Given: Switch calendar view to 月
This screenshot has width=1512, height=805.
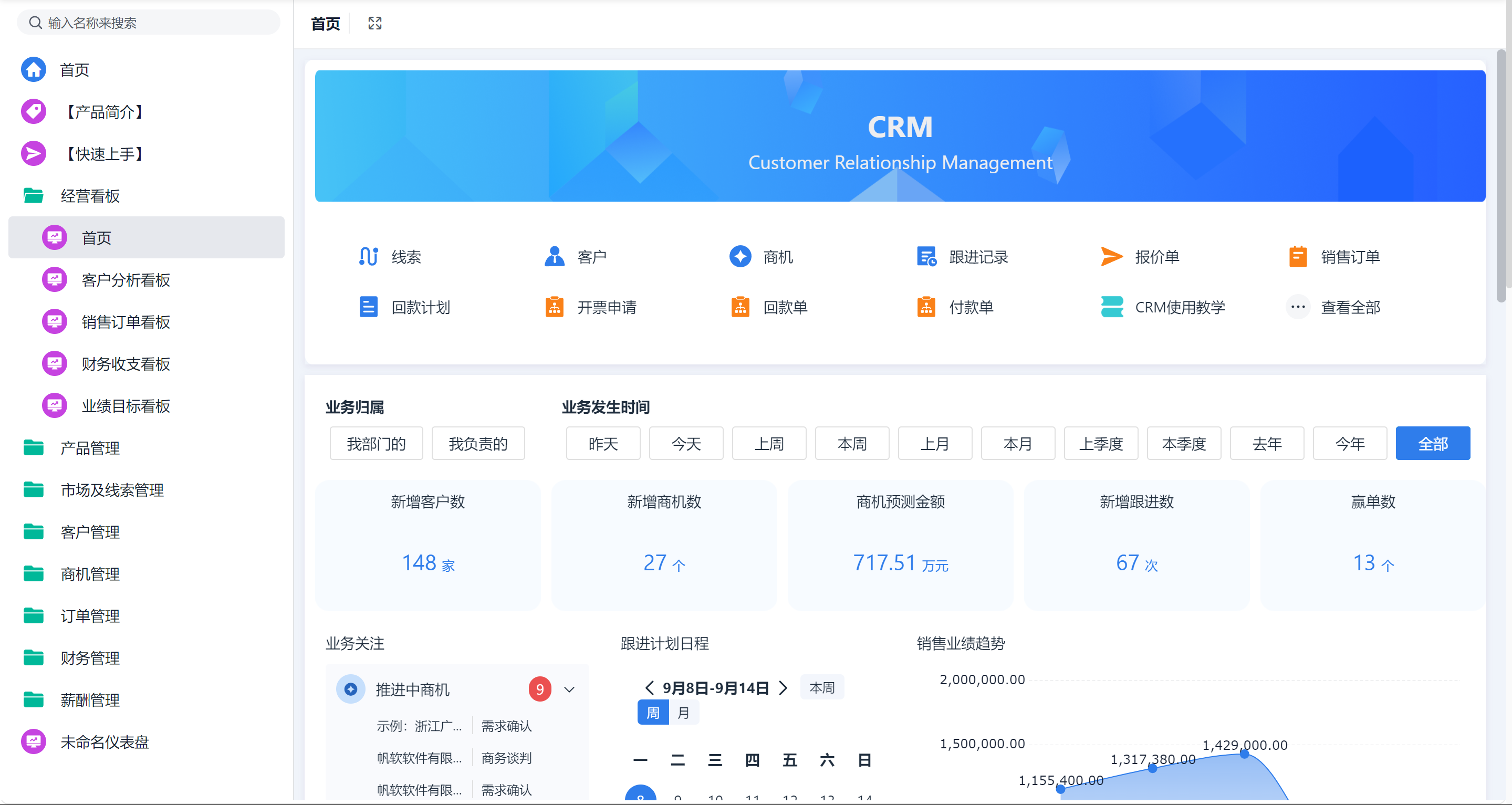Looking at the screenshot, I should click(683, 713).
